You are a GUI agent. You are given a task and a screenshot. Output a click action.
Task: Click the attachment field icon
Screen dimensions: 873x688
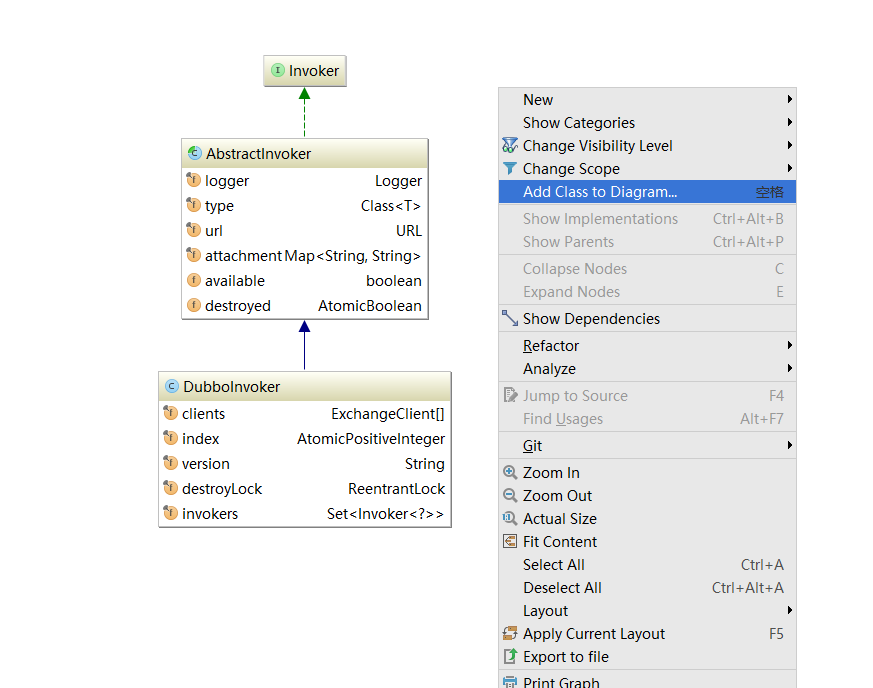tap(193, 255)
